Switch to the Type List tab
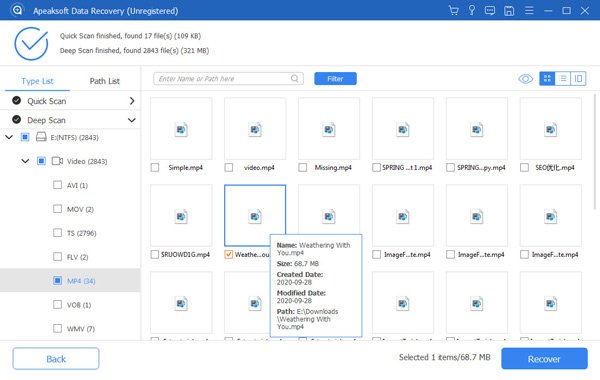The image size is (600, 380). [x=38, y=81]
